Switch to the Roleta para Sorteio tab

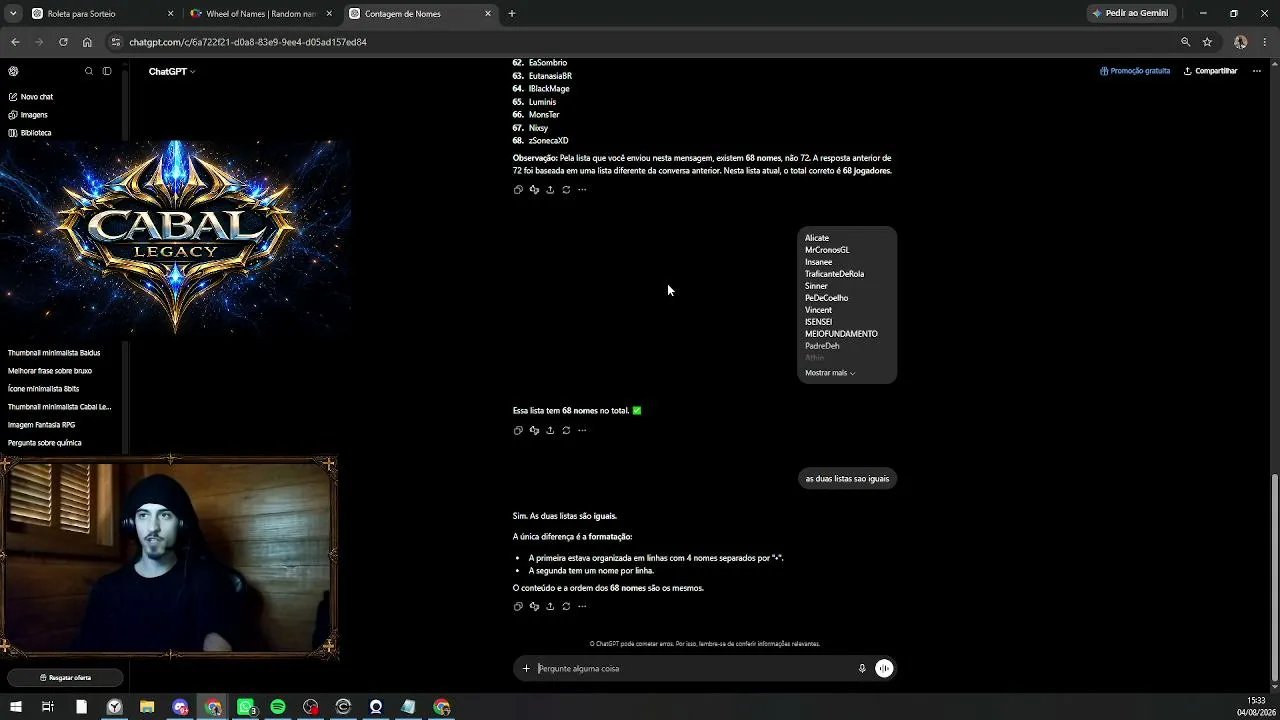[101, 14]
